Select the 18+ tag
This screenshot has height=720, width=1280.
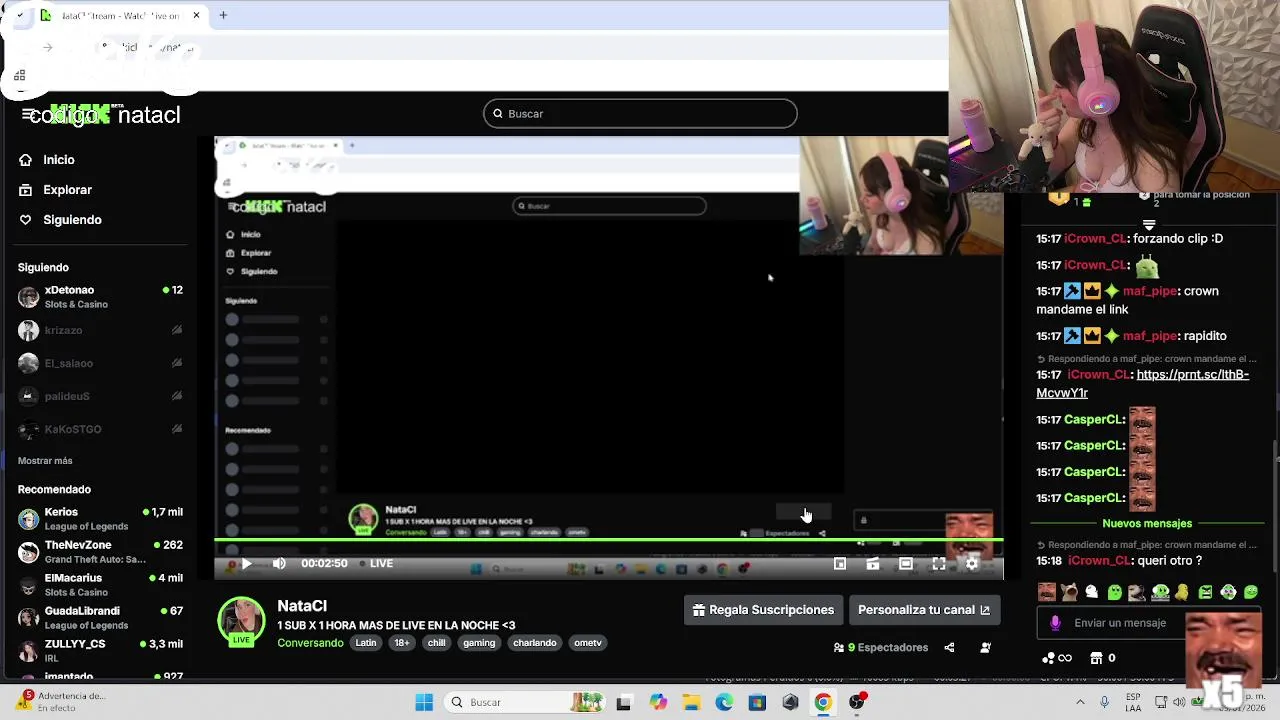(401, 643)
